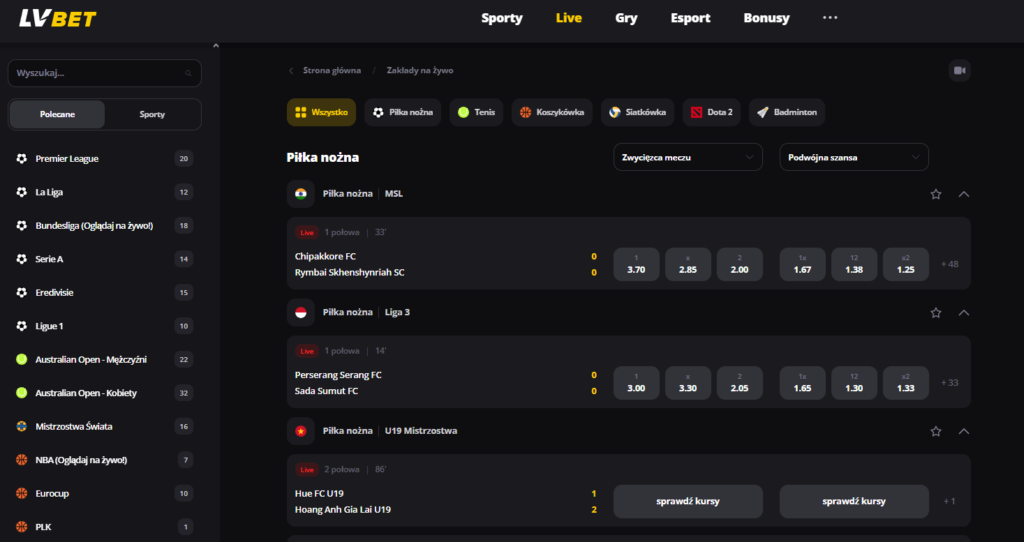Screen dimensions: 1024x542
Task: Click the Wyszukaj search field
Action: [95, 73]
